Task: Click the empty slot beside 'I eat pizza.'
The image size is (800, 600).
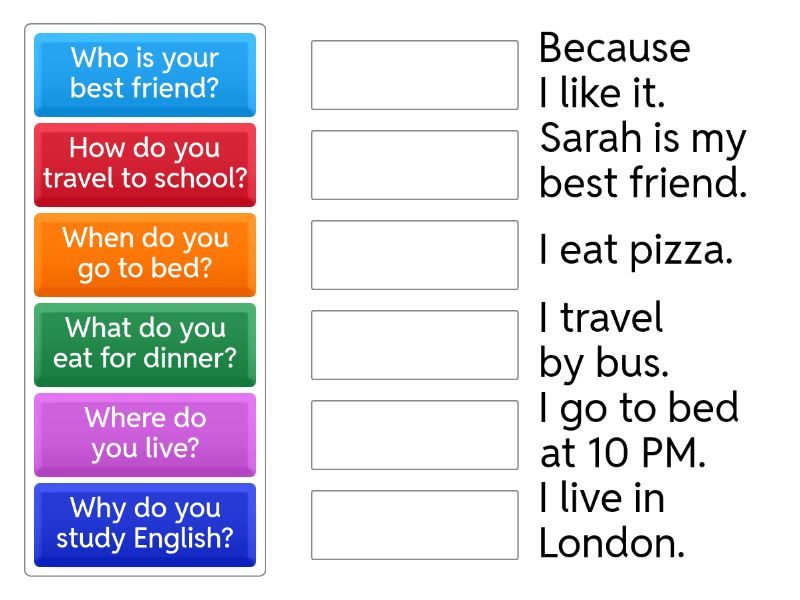Action: (414, 255)
